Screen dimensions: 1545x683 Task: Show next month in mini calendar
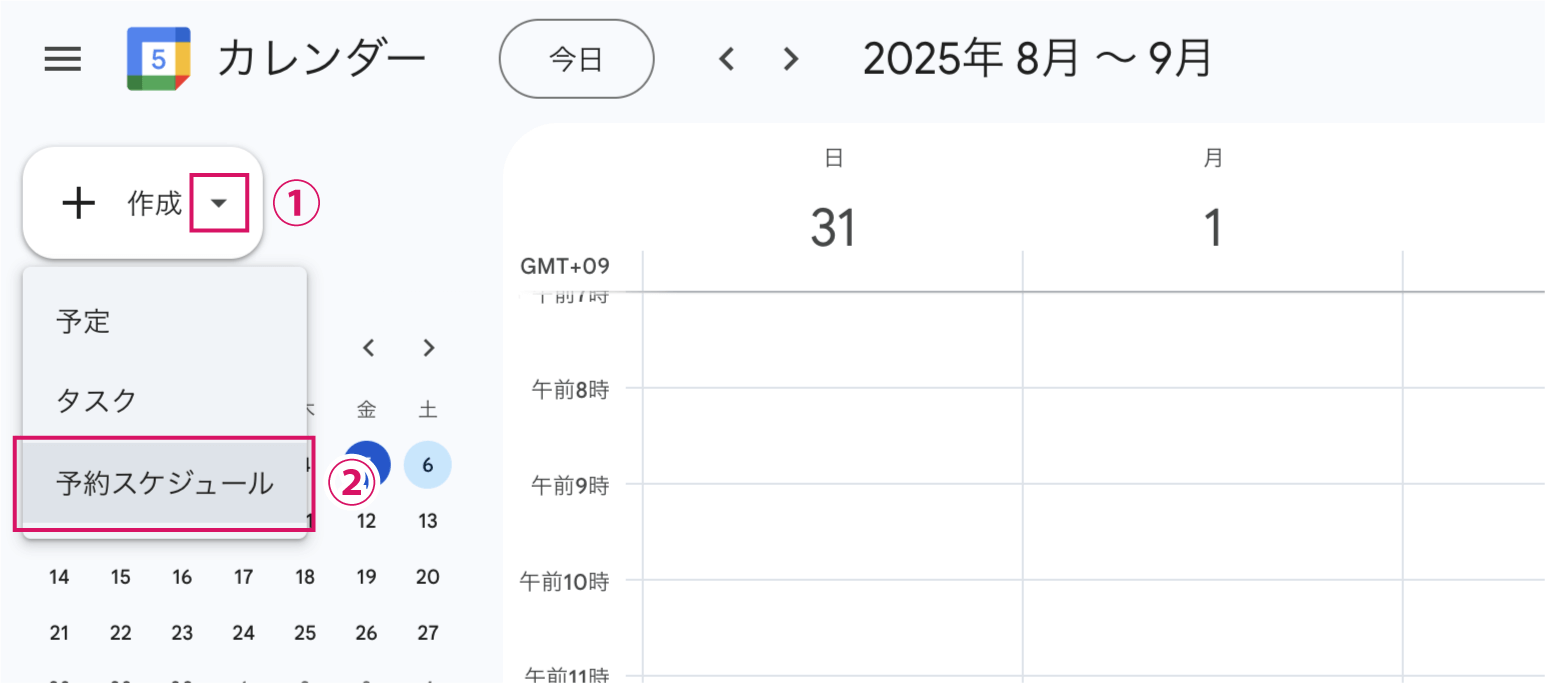click(429, 348)
